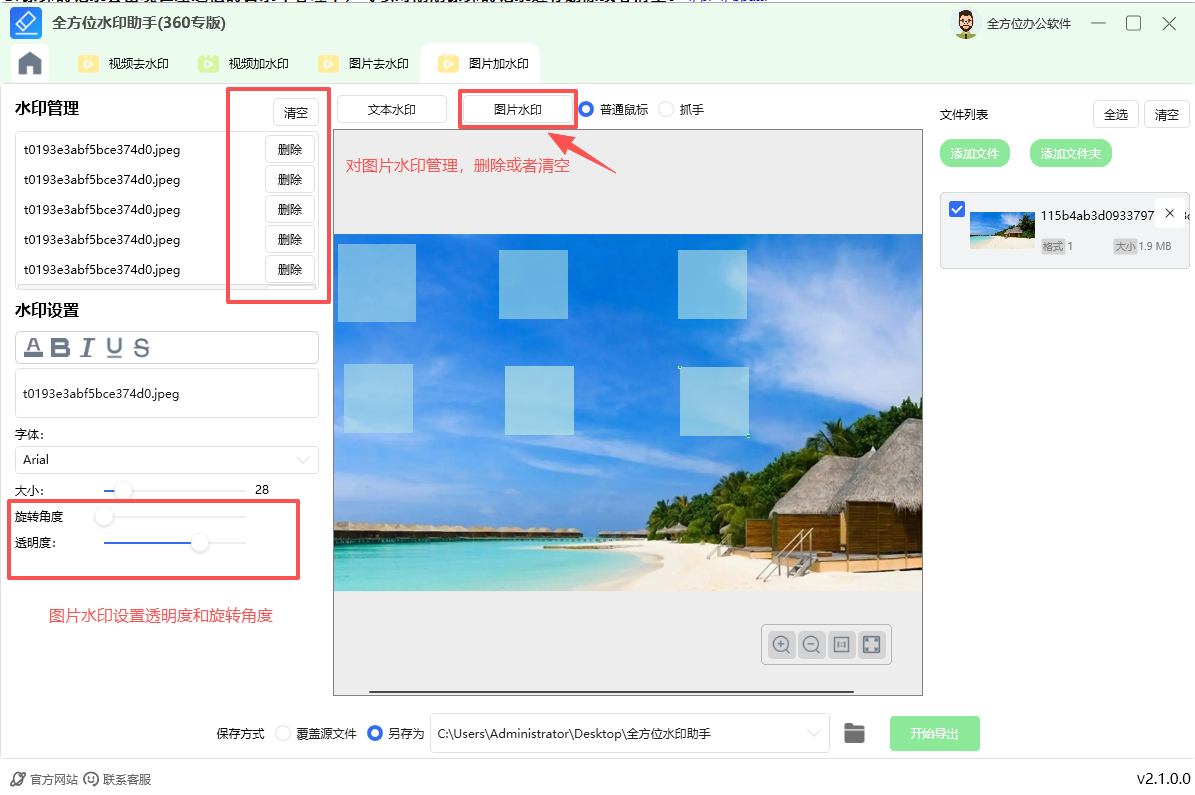The width and height of the screenshot is (1195, 795).
Task: View preview at 1:1 actual size
Action: [841, 644]
